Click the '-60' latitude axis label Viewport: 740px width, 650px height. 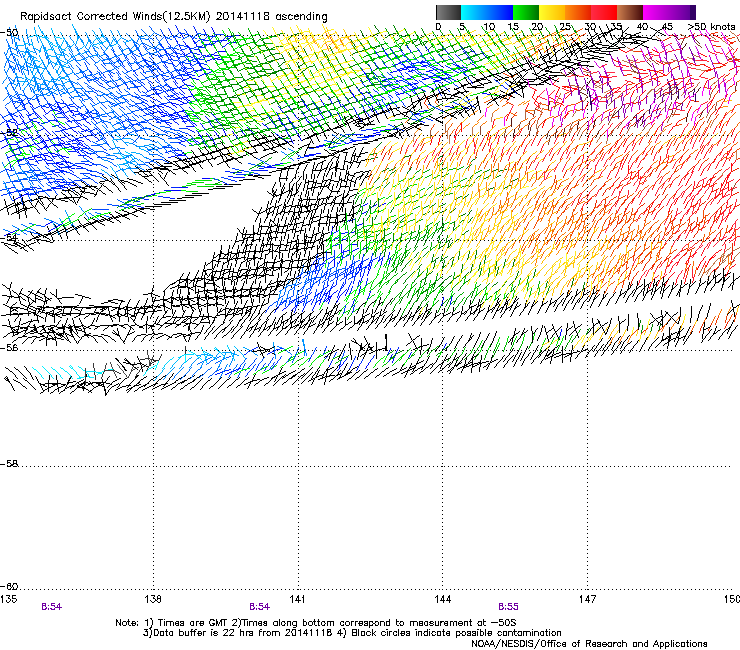click(9, 586)
